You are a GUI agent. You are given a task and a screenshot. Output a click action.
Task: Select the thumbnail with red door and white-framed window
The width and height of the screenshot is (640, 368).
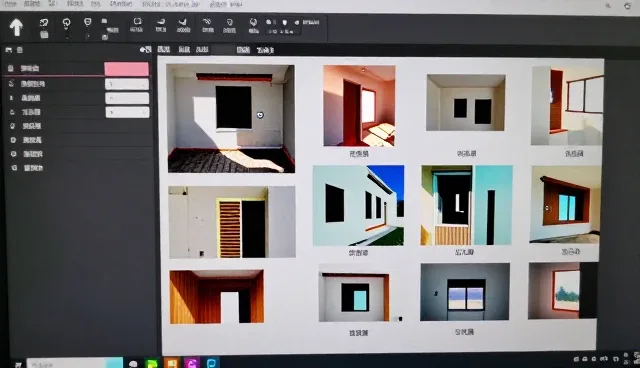567,106
